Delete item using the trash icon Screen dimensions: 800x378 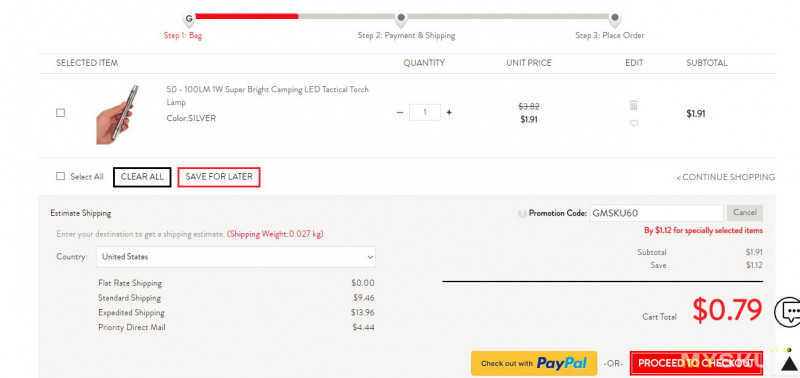(x=634, y=106)
